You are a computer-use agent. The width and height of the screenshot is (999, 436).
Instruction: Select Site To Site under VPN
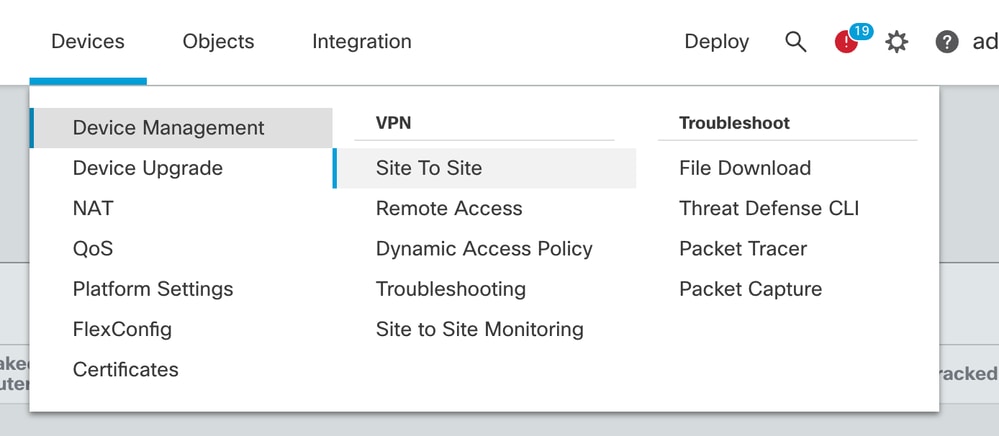click(484, 168)
